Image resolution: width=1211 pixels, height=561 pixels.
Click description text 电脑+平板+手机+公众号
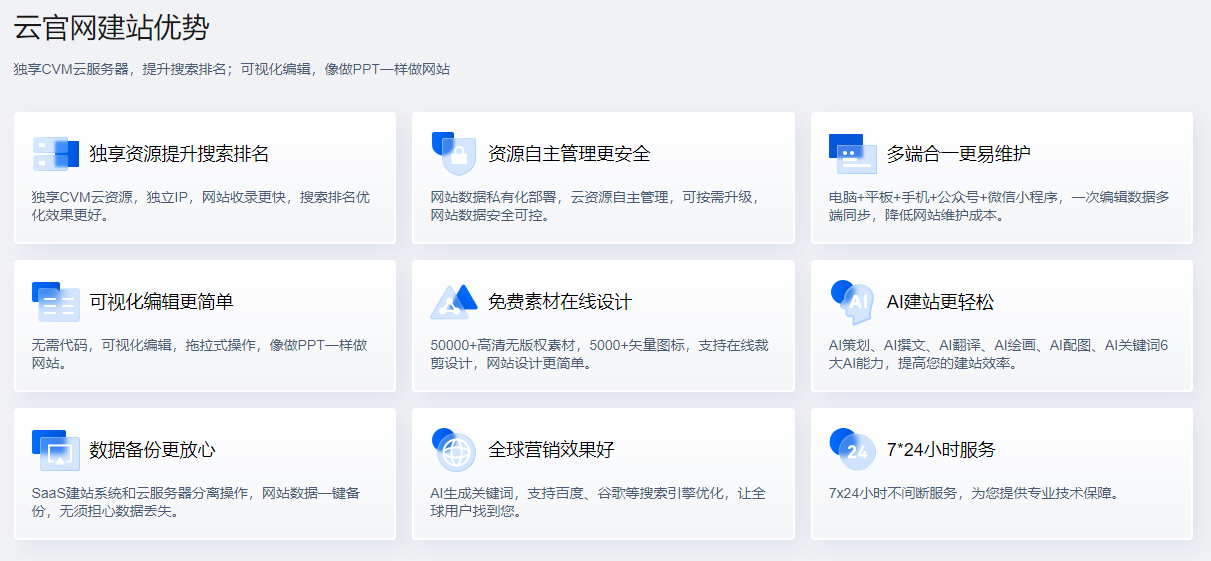click(999, 206)
